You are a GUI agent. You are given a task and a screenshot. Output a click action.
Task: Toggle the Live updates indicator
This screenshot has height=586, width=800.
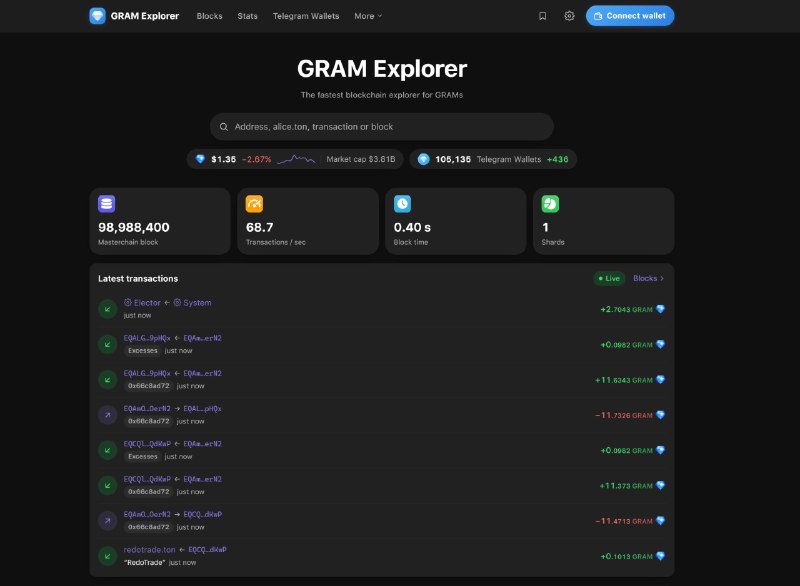click(x=609, y=278)
